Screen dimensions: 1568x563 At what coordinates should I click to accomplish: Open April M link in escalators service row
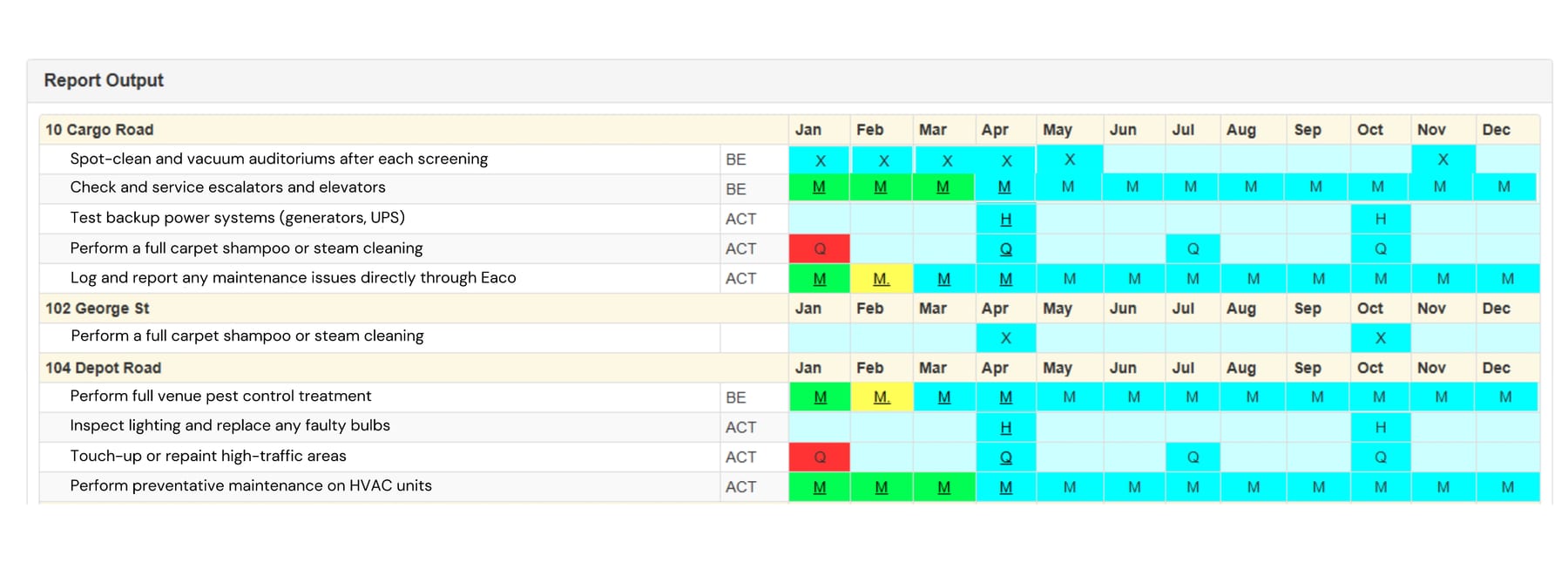(x=1004, y=187)
